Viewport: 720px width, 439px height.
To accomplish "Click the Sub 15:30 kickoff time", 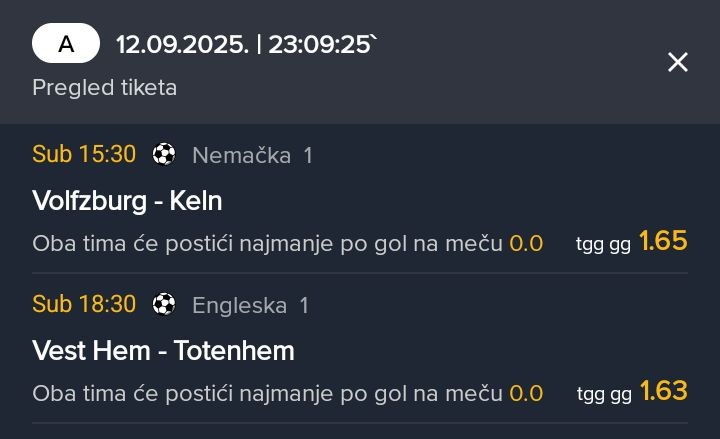I will tap(84, 154).
